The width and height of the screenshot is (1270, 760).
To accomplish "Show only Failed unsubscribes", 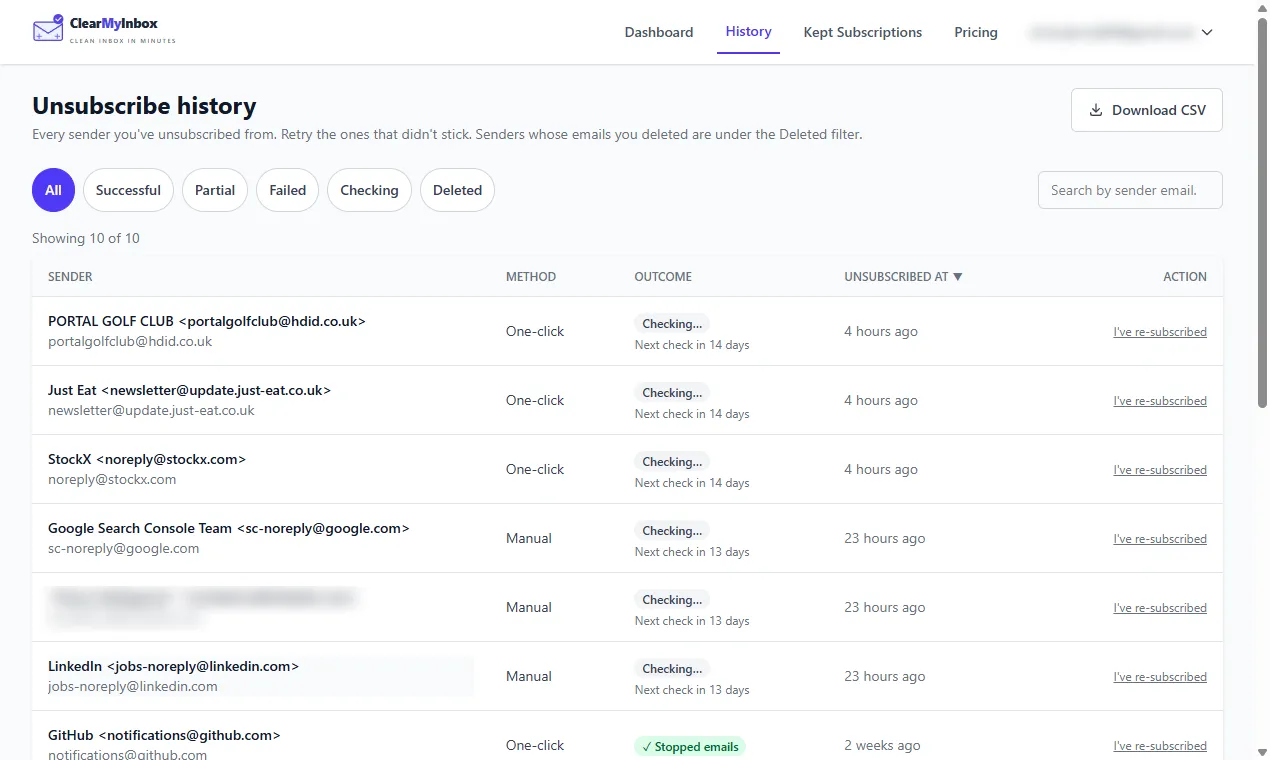I will [288, 190].
